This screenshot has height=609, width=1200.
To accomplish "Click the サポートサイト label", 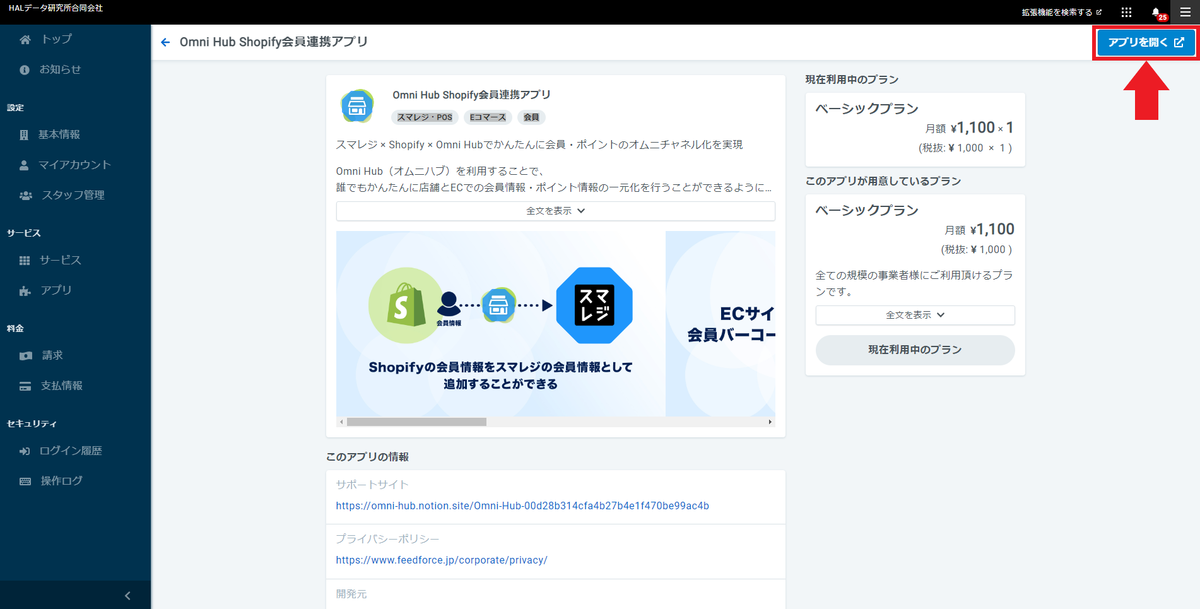I will [372, 485].
